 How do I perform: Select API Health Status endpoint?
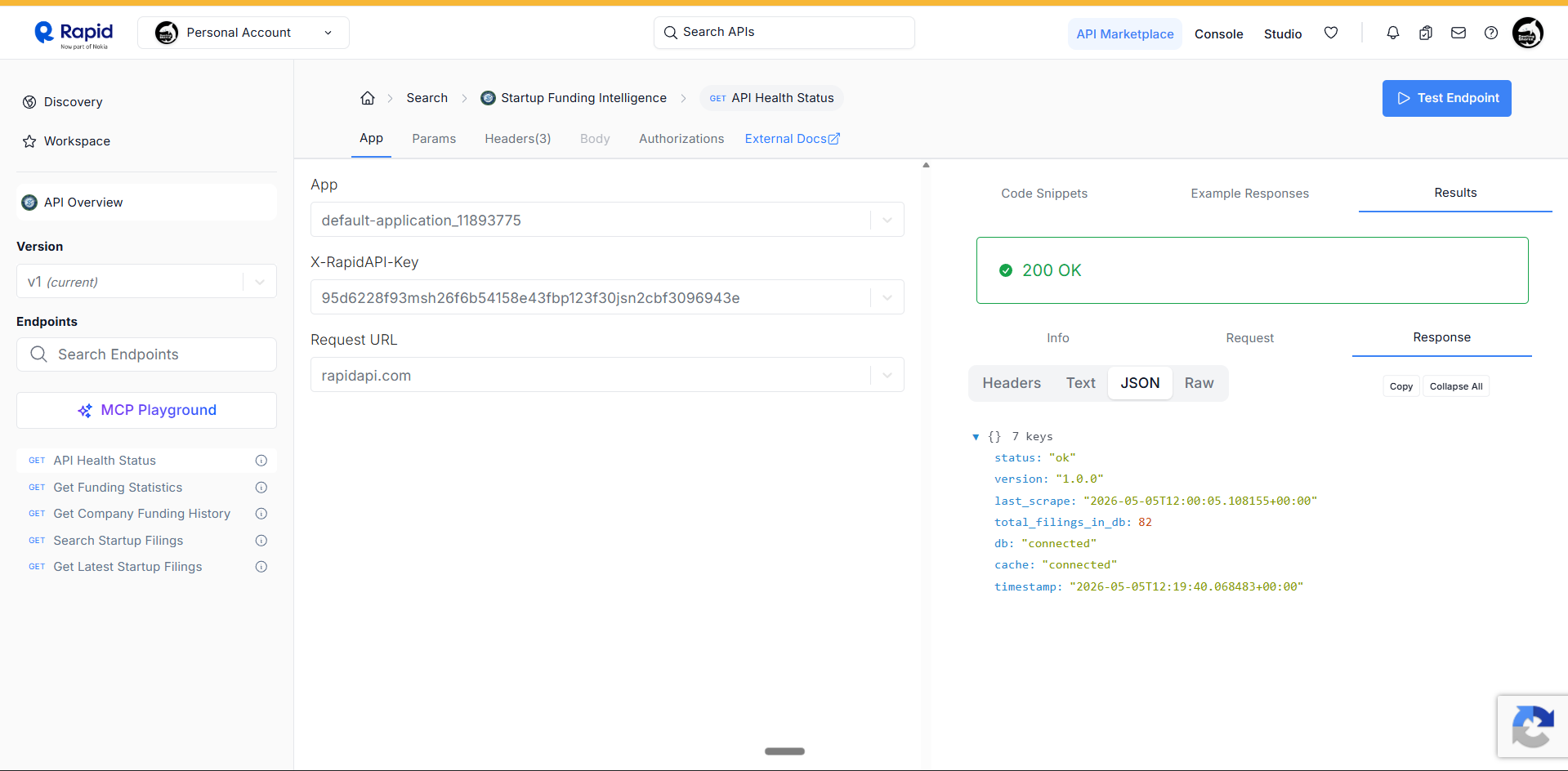coord(105,461)
